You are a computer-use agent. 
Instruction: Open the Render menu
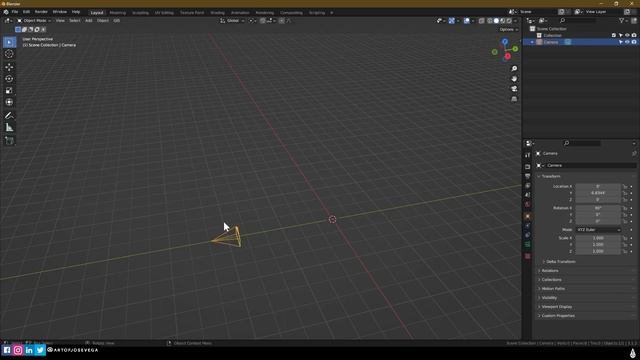point(41,12)
